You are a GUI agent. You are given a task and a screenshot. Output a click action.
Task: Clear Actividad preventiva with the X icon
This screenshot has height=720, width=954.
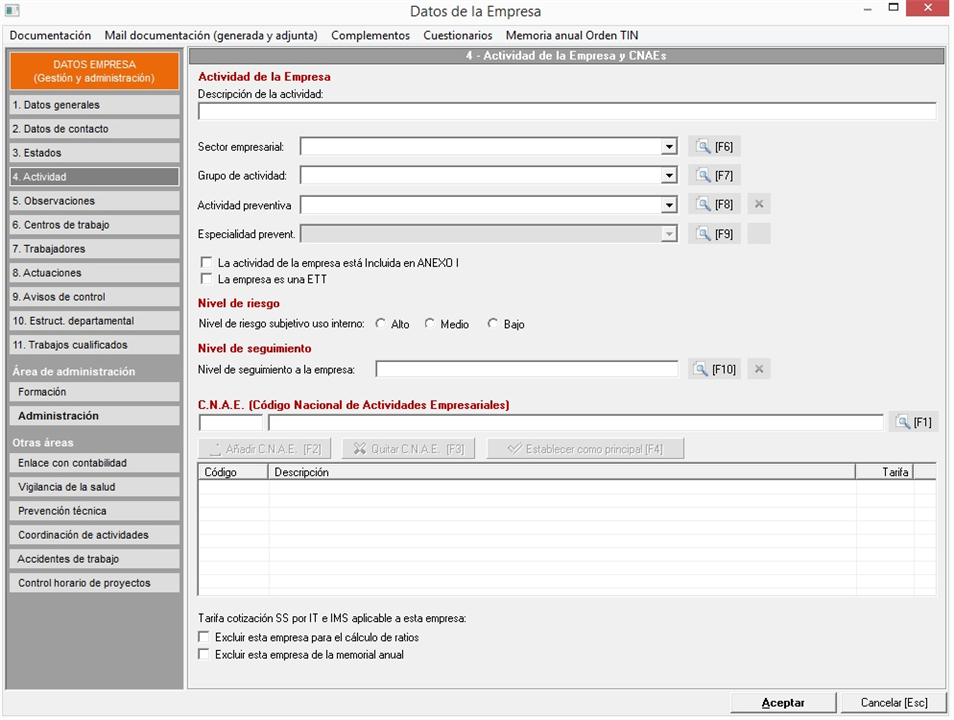click(759, 205)
